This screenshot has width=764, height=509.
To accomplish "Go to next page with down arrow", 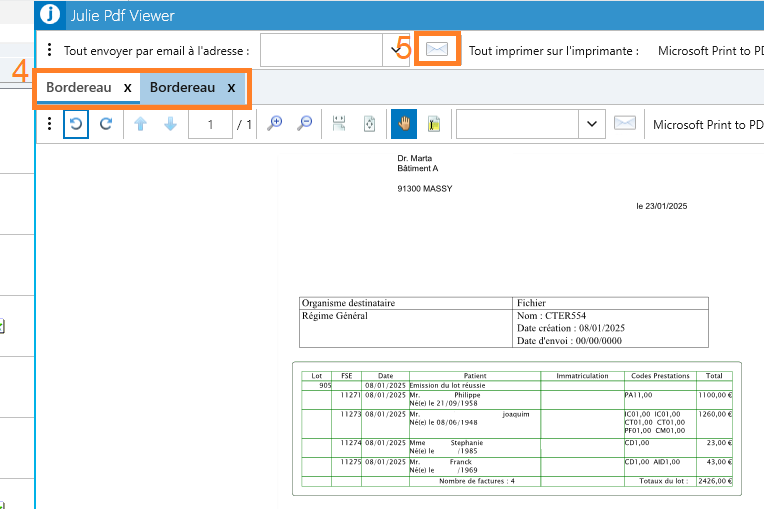I will 170,124.
